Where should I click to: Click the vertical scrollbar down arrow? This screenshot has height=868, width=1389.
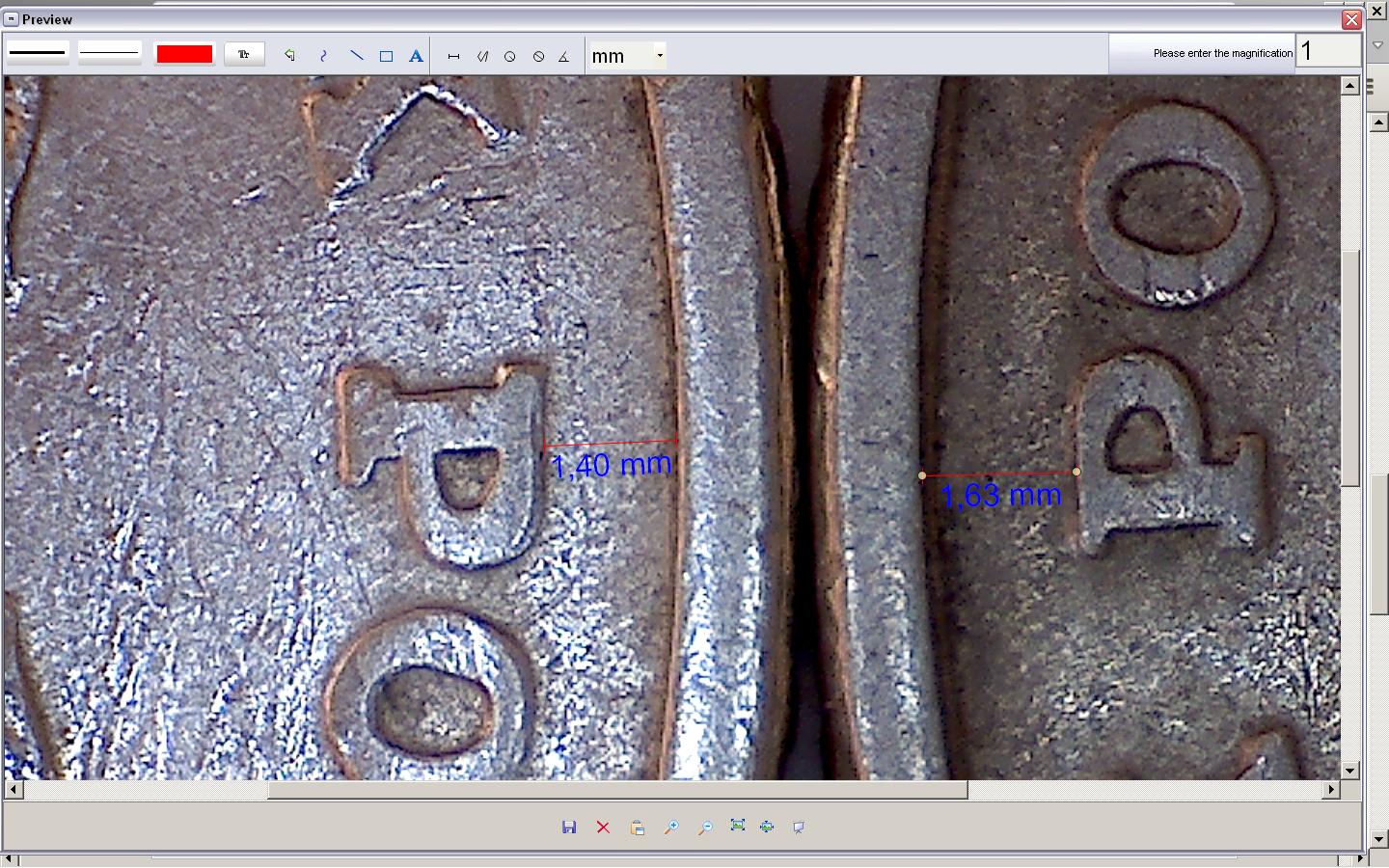click(1350, 771)
